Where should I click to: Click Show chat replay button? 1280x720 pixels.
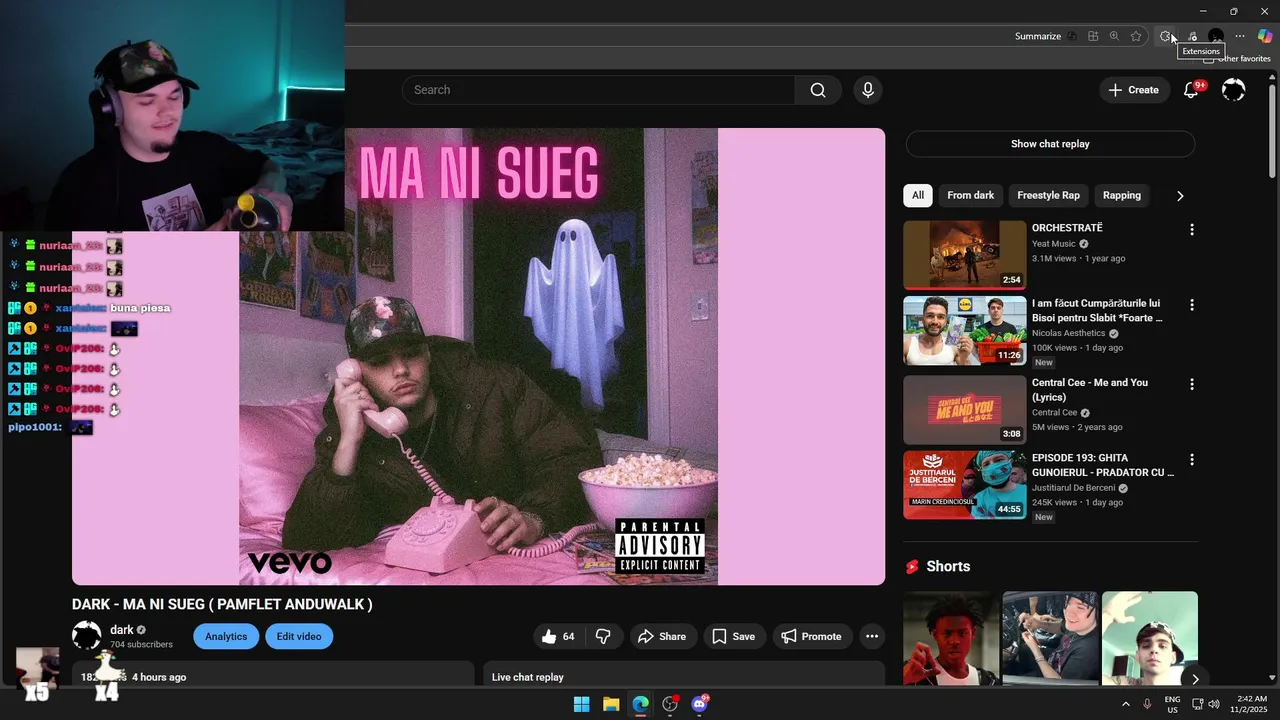pyautogui.click(x=1050, y=144)
